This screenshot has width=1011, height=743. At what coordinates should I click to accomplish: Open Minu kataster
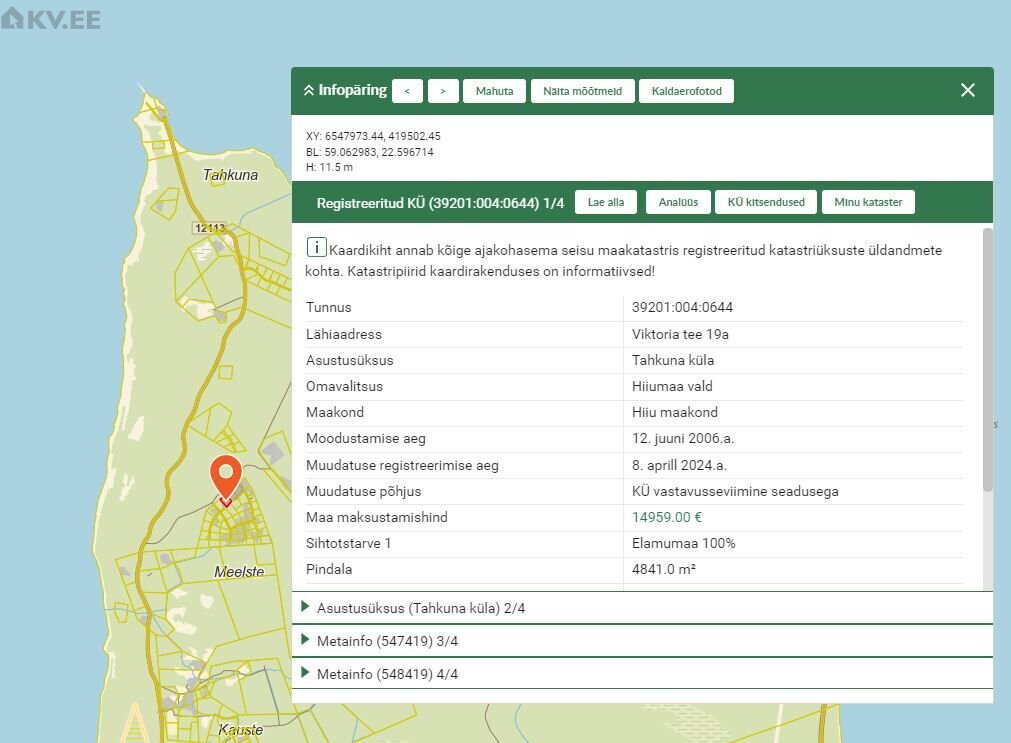[x=868, y=202]
